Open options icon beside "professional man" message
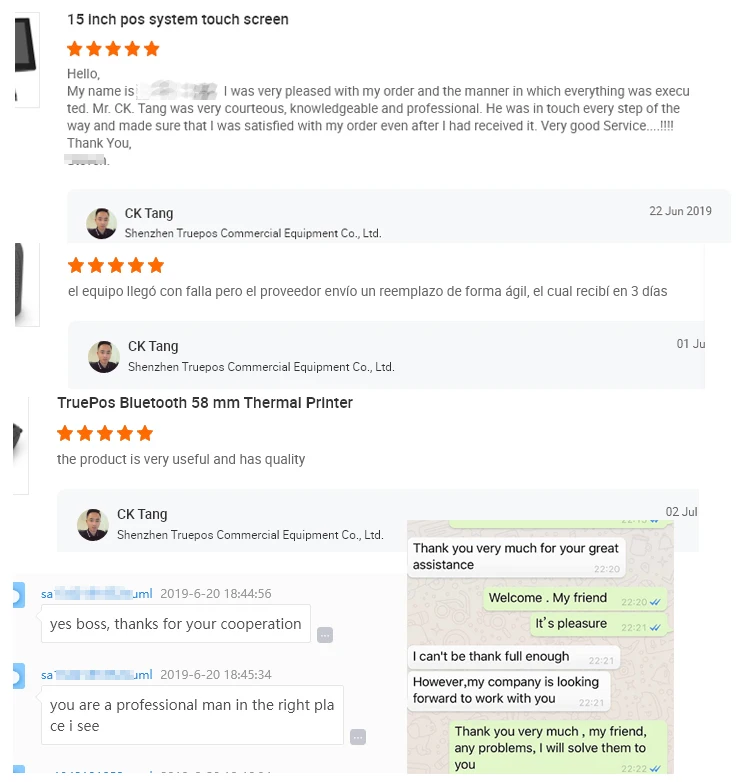750x782 pixels. 358,737
